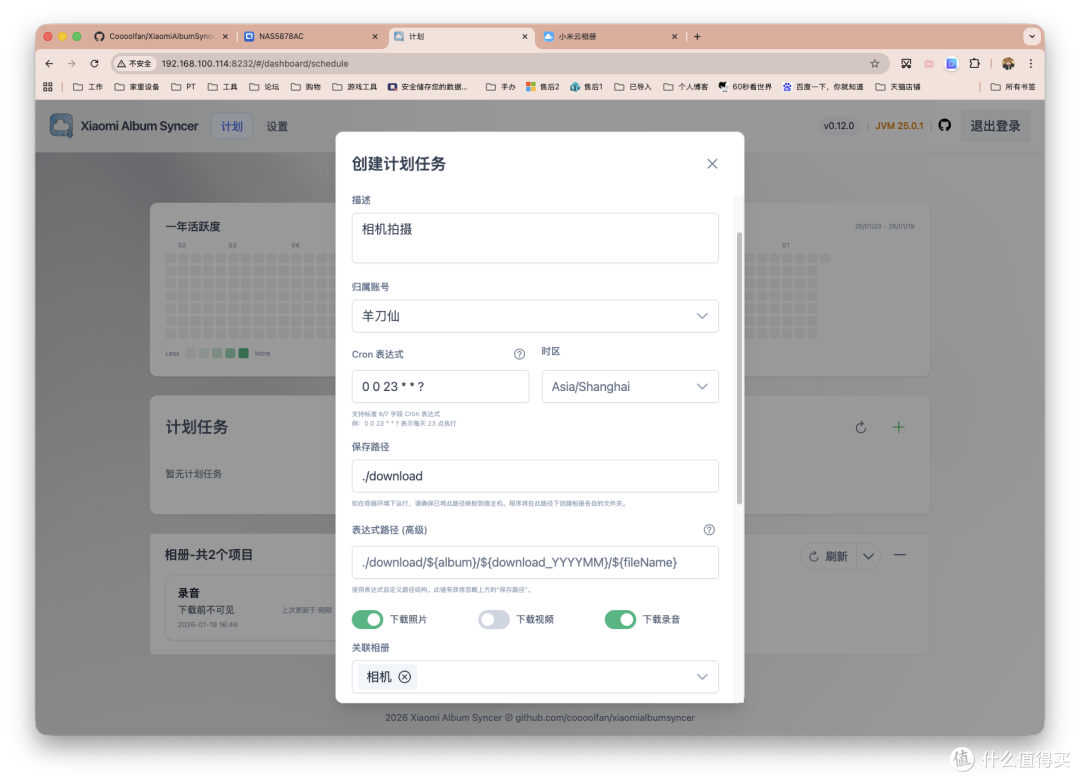Open the browser extensions puzzle icon
Screen dimensions: 1080x782
974,63
